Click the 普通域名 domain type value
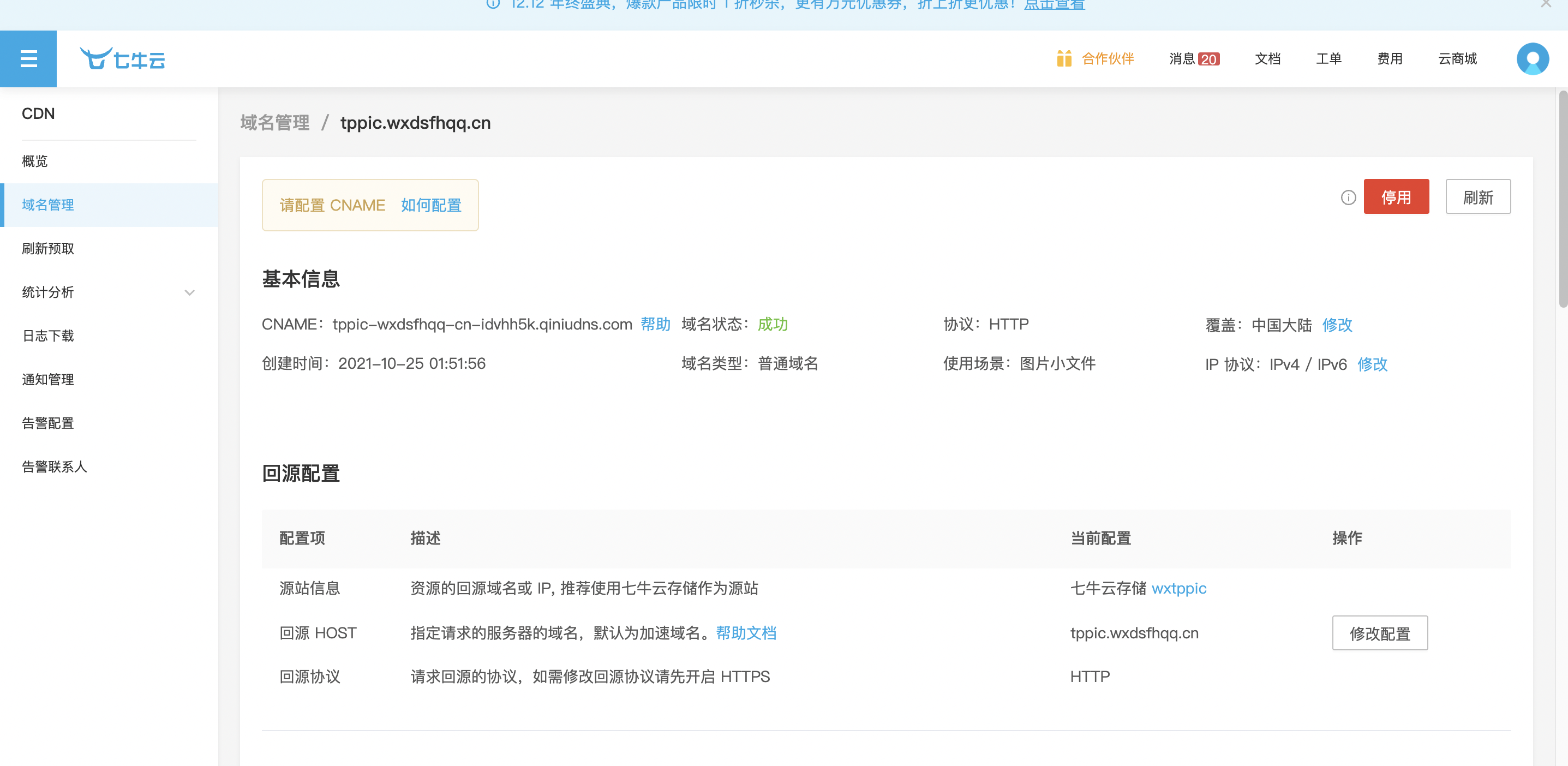This screenshot has width=1568, height=766. point(788,363)
